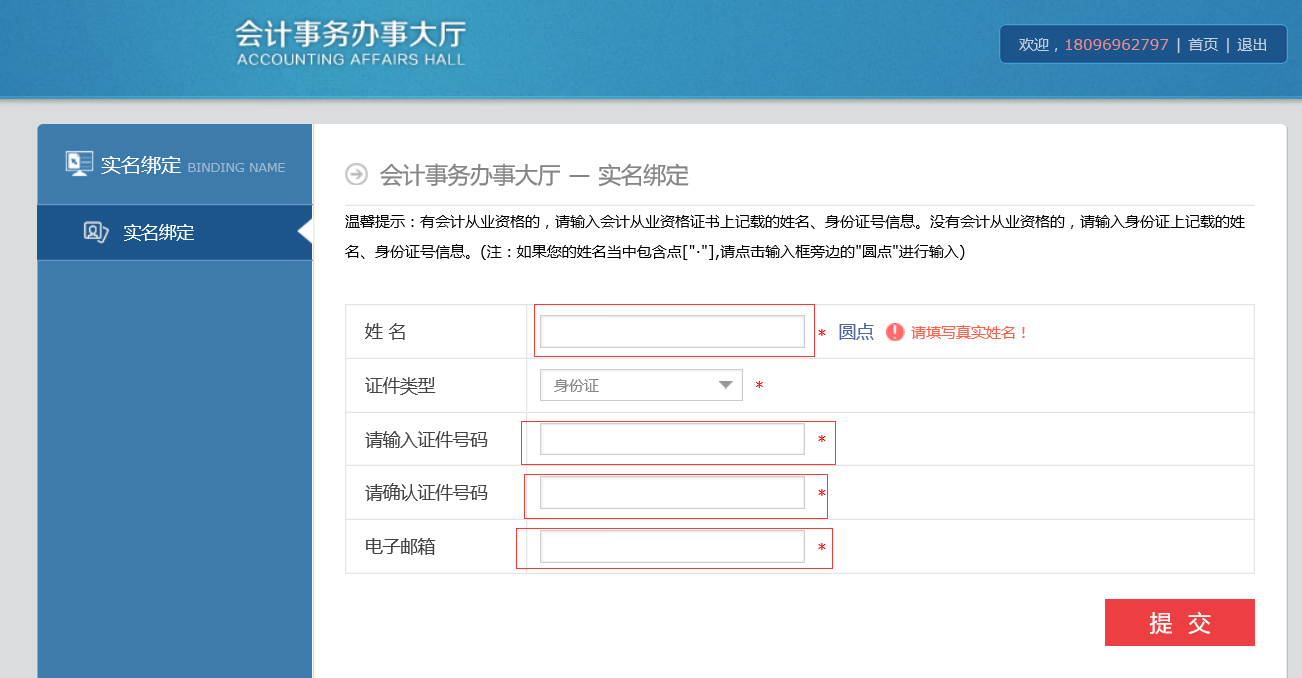This screenshot has width=1302, height=678.
Task: Click the 姓名 name input field
Action: pos(672,331)
